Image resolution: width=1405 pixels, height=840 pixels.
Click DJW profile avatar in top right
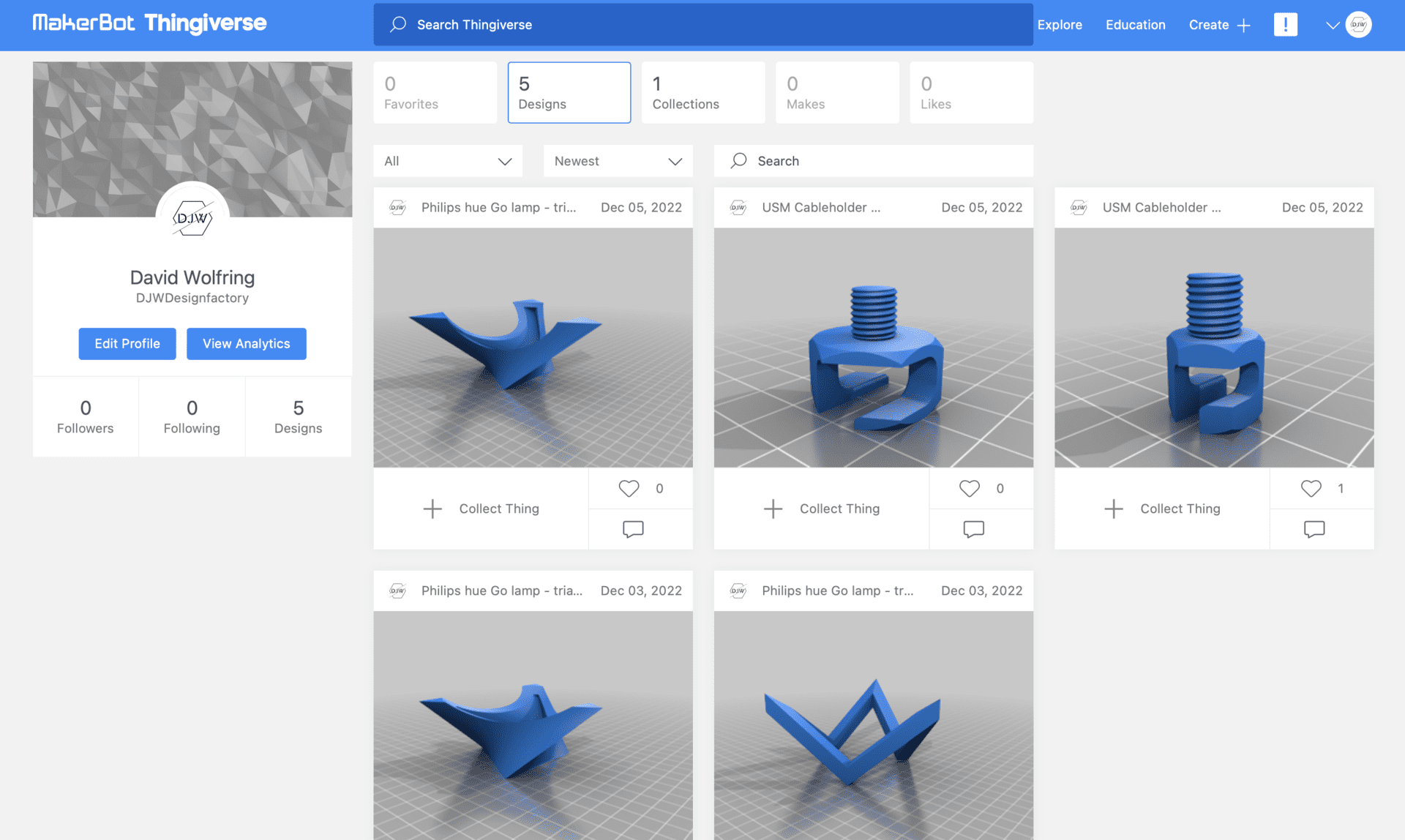(x=1359, y=25)
